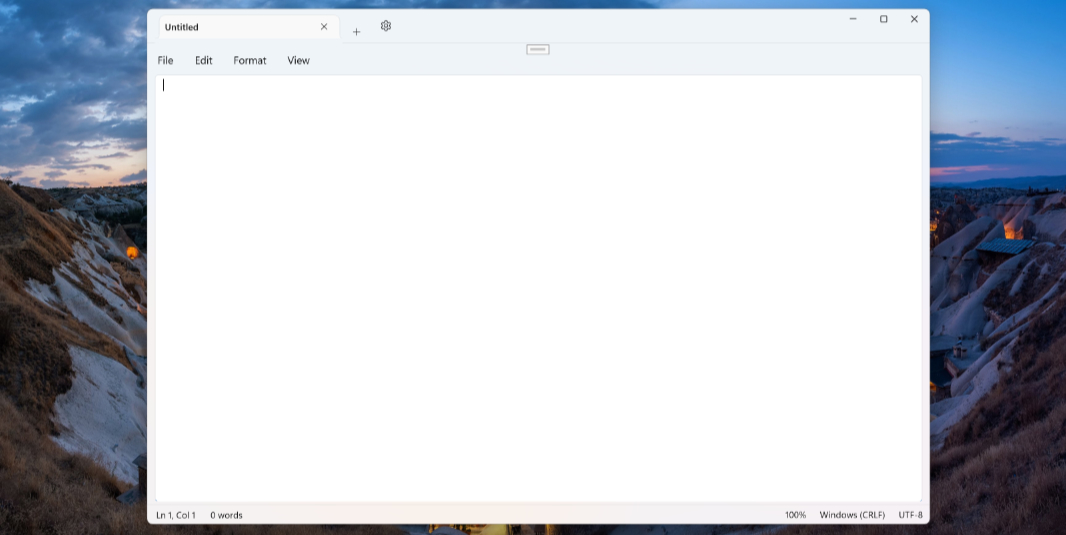Open the Format menu
Screen dimensions: 1066x535
point(250,61)
